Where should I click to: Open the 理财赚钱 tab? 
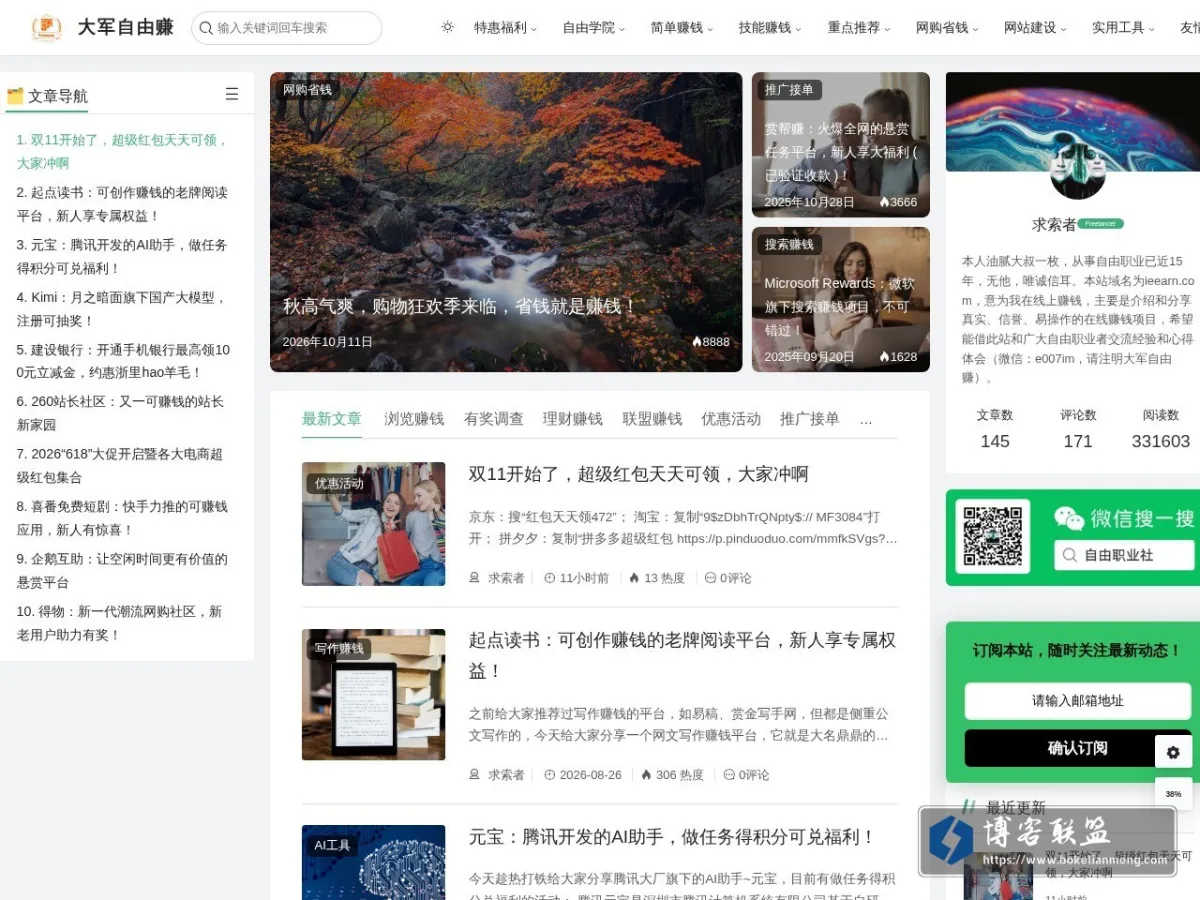coord(573,419)
